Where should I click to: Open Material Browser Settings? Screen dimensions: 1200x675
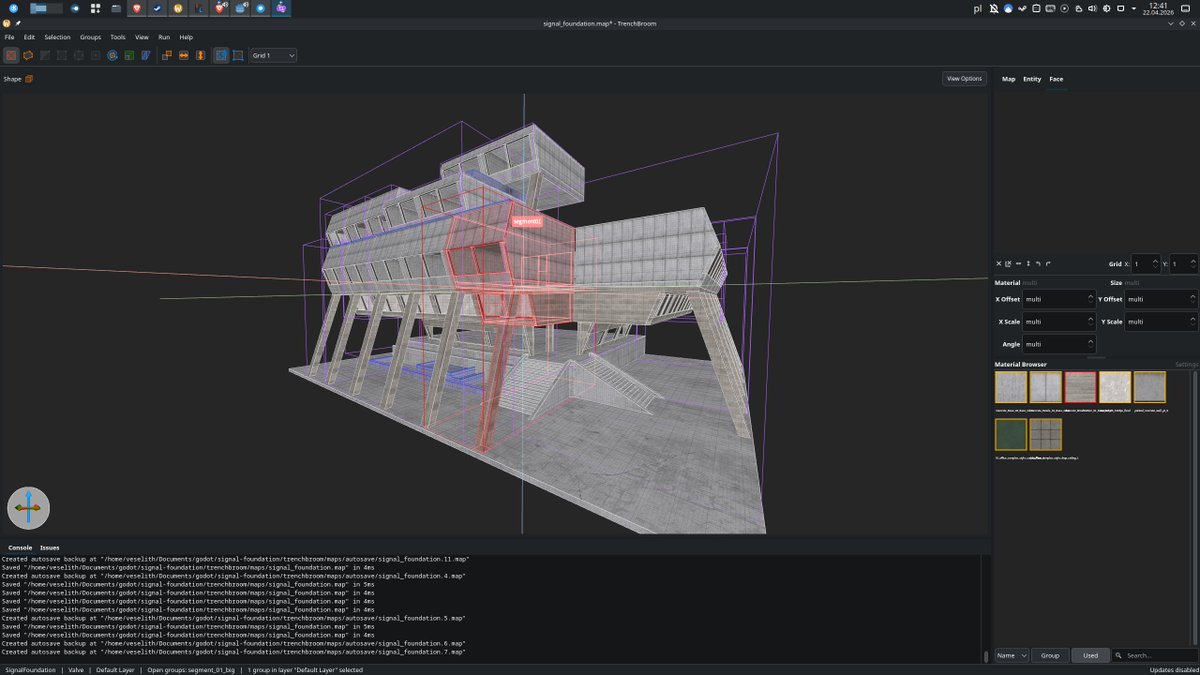tap(1186, 364)
